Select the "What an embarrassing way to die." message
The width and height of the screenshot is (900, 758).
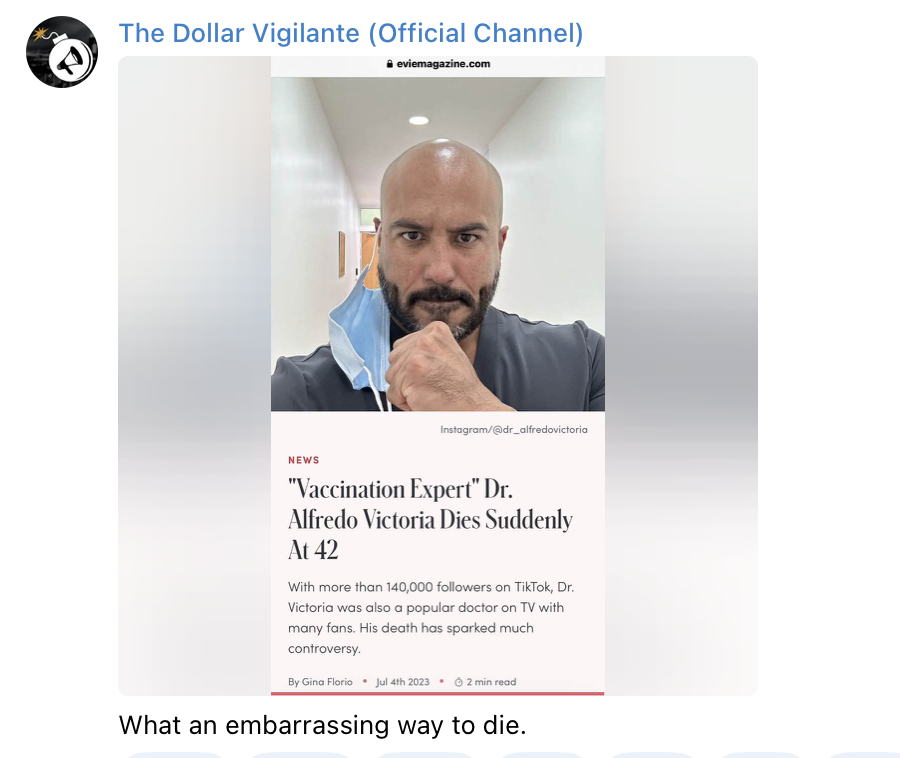[x=323, y=725]
